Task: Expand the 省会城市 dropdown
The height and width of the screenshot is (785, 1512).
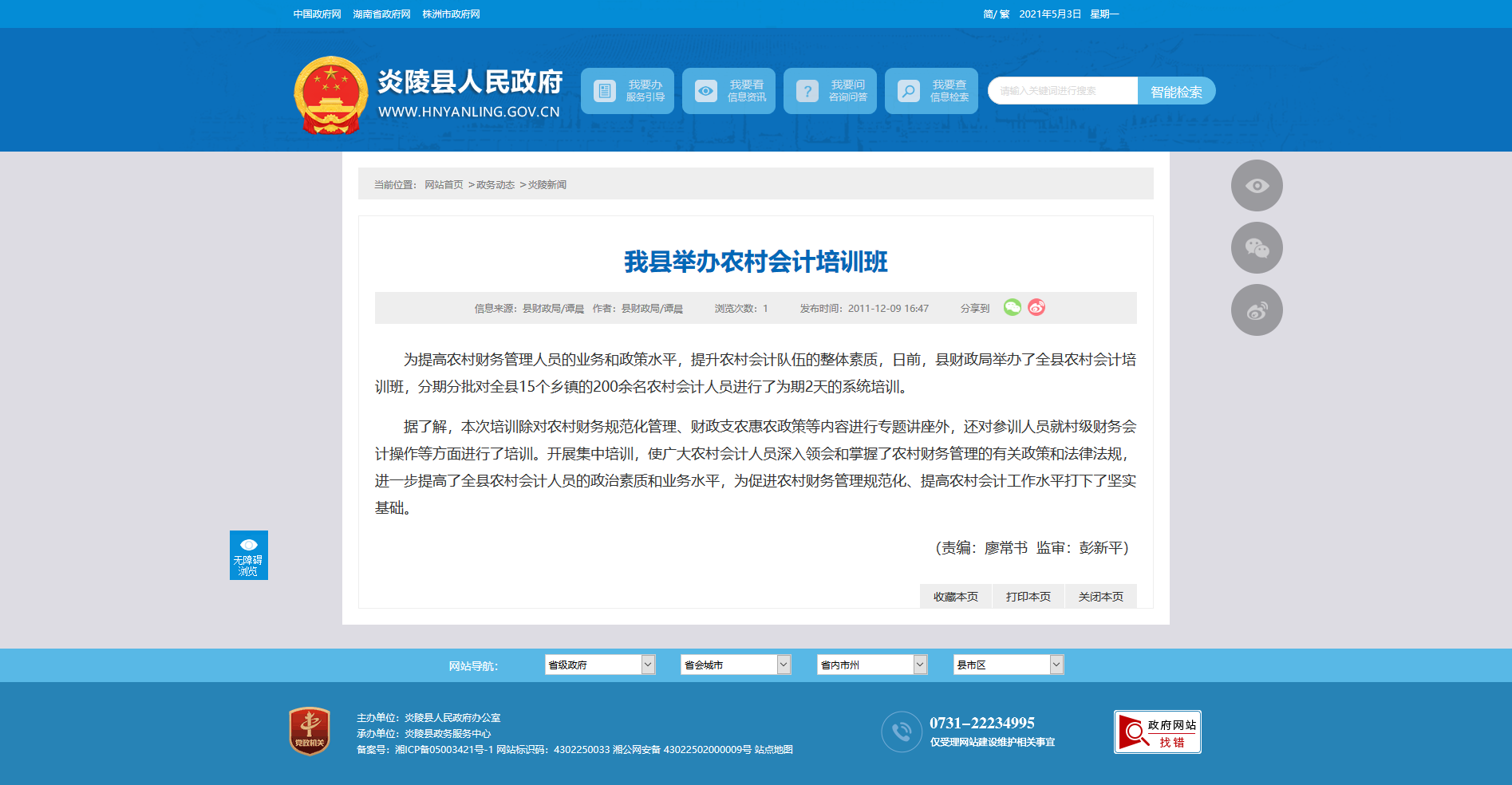Action: [735, 665]
